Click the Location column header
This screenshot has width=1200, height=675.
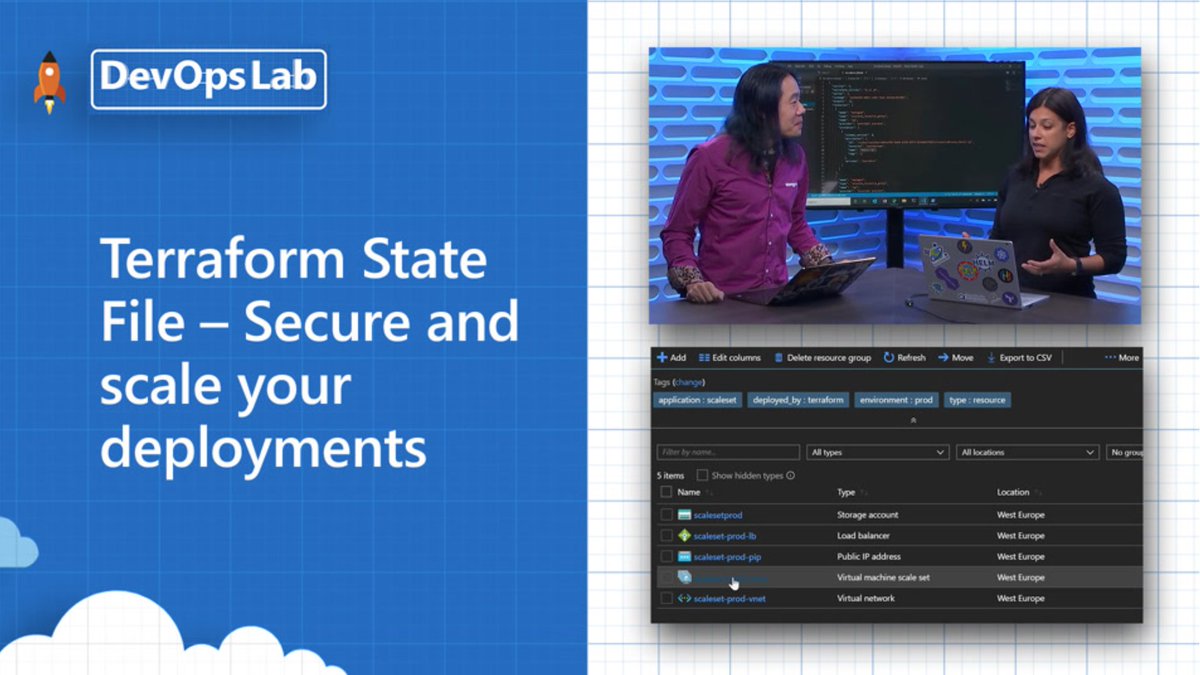(1013, 493)
